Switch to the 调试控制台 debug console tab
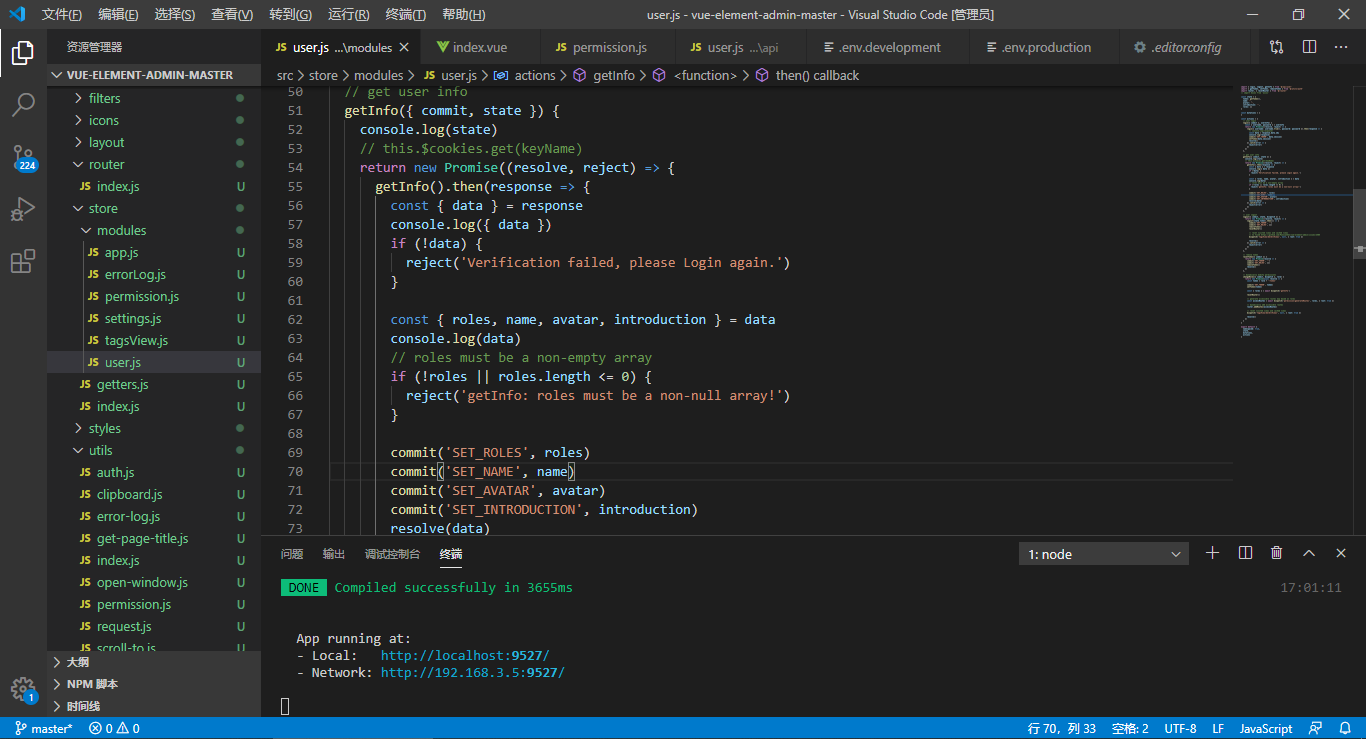Image resolution: width=1366 pixels, height=739 pixels. 392,554
